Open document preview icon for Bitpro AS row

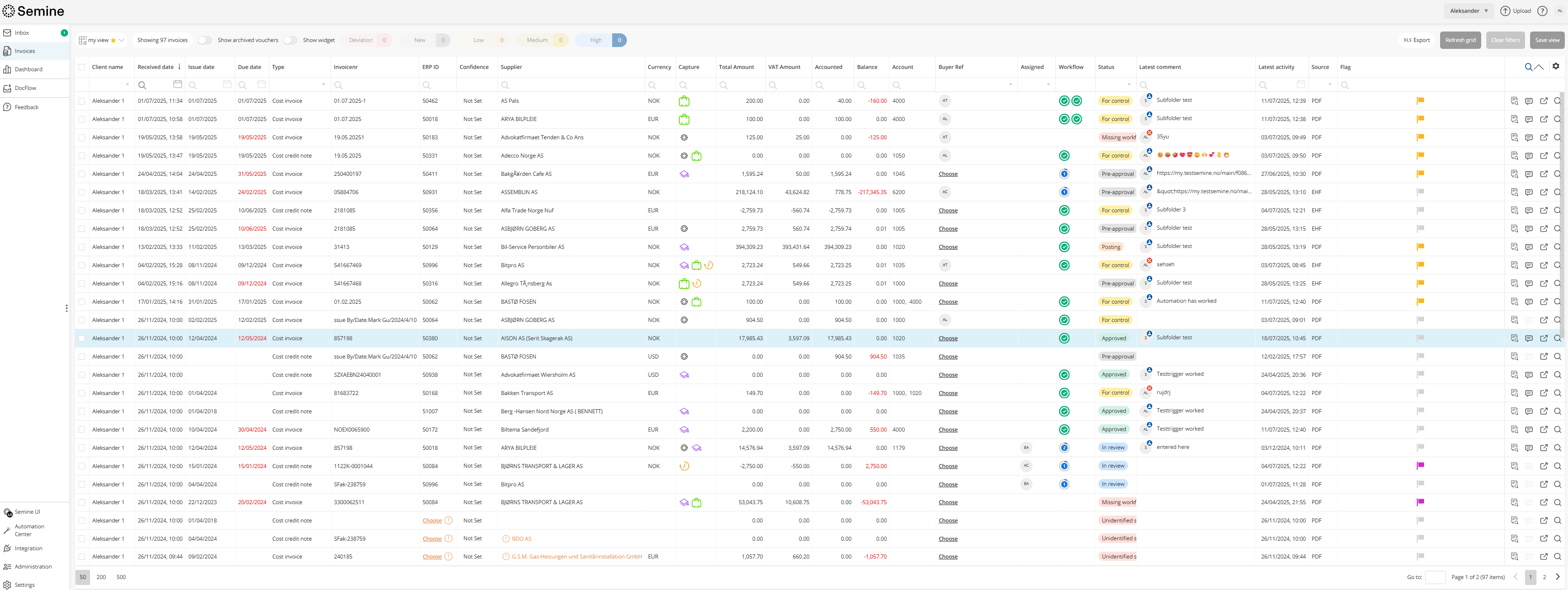pos(1514,265)
